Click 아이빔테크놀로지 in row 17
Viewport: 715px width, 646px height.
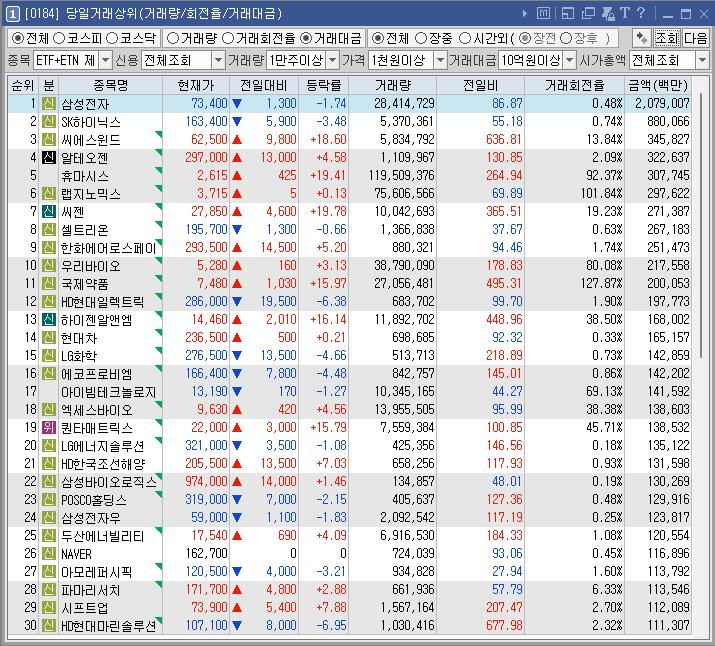coord(109,392)
